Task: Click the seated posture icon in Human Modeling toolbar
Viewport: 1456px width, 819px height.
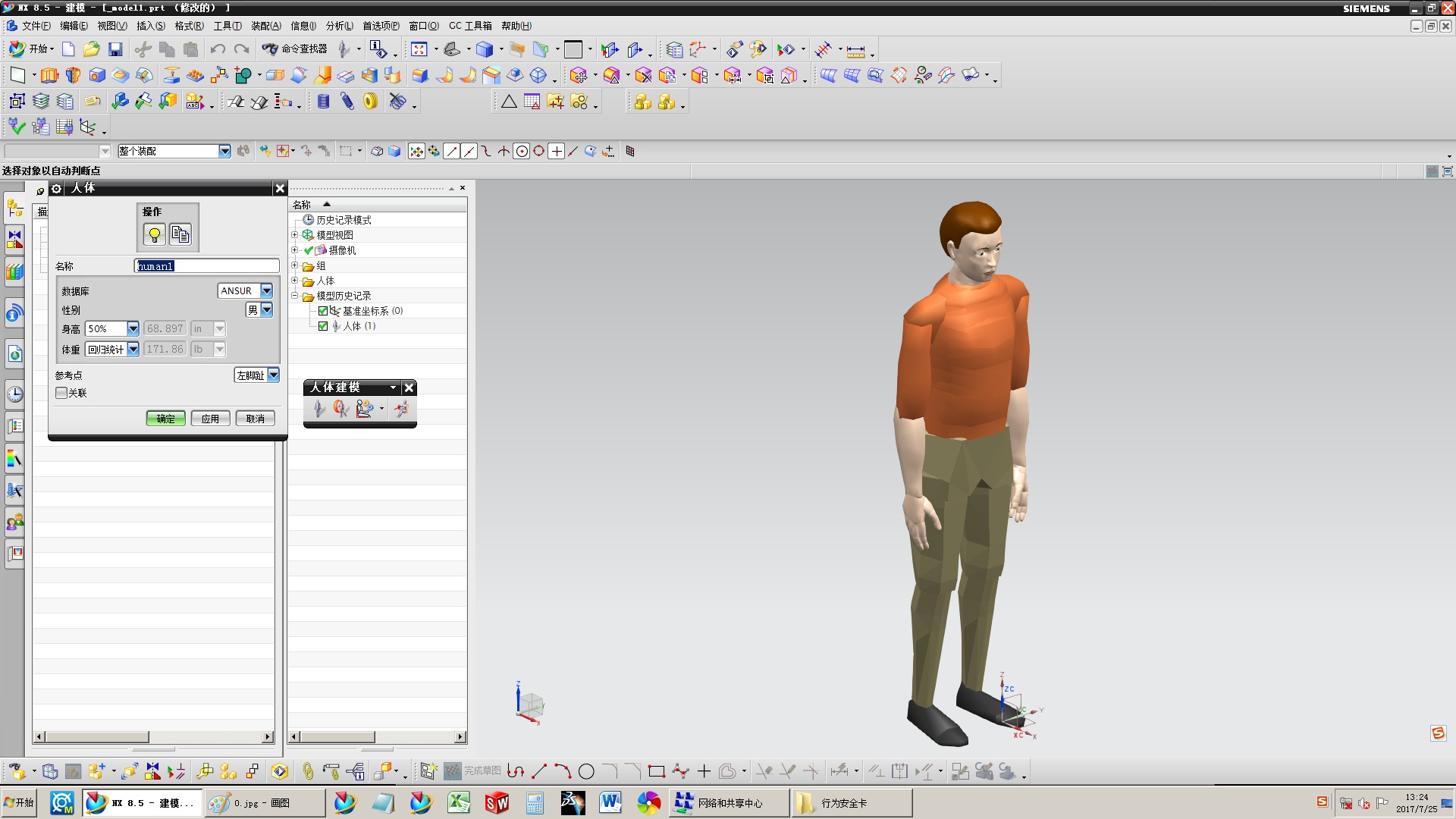Action: click(365, 409)
